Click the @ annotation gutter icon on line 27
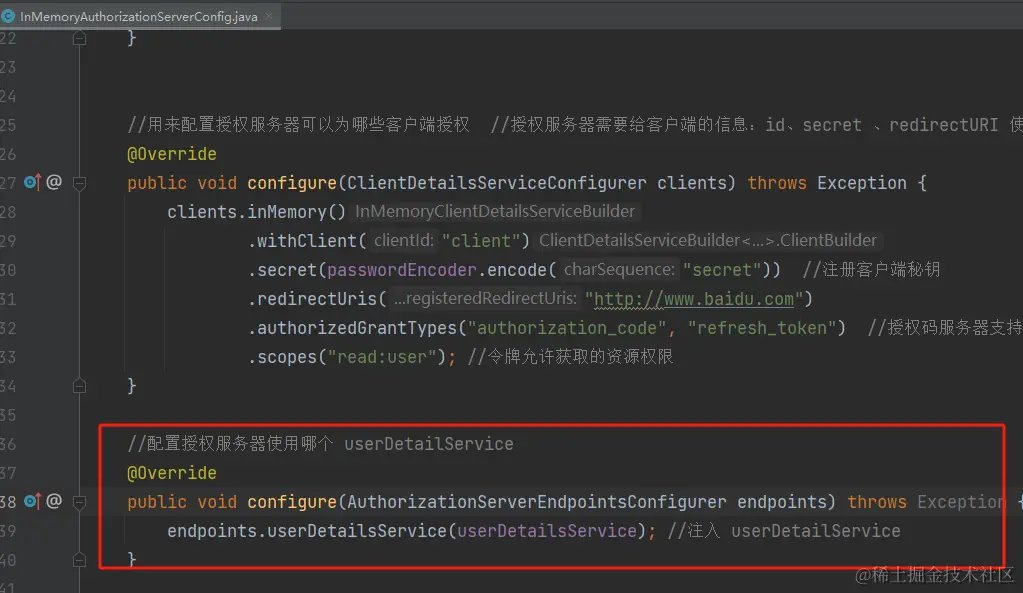The height and width of the screenshot is (593, 1023). click(x=54, y=182)
